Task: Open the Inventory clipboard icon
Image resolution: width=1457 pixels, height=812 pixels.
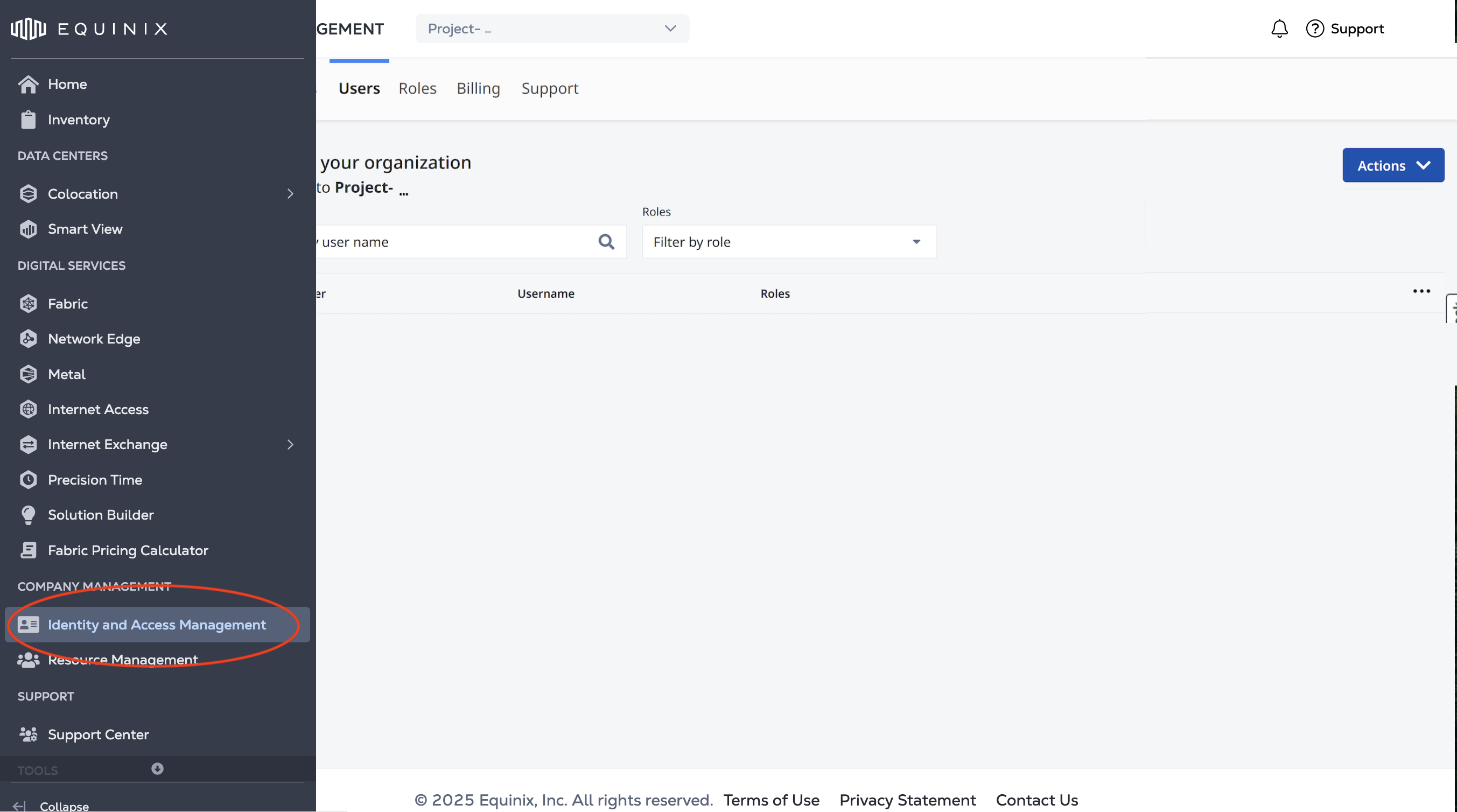Action: coord(29,120)
